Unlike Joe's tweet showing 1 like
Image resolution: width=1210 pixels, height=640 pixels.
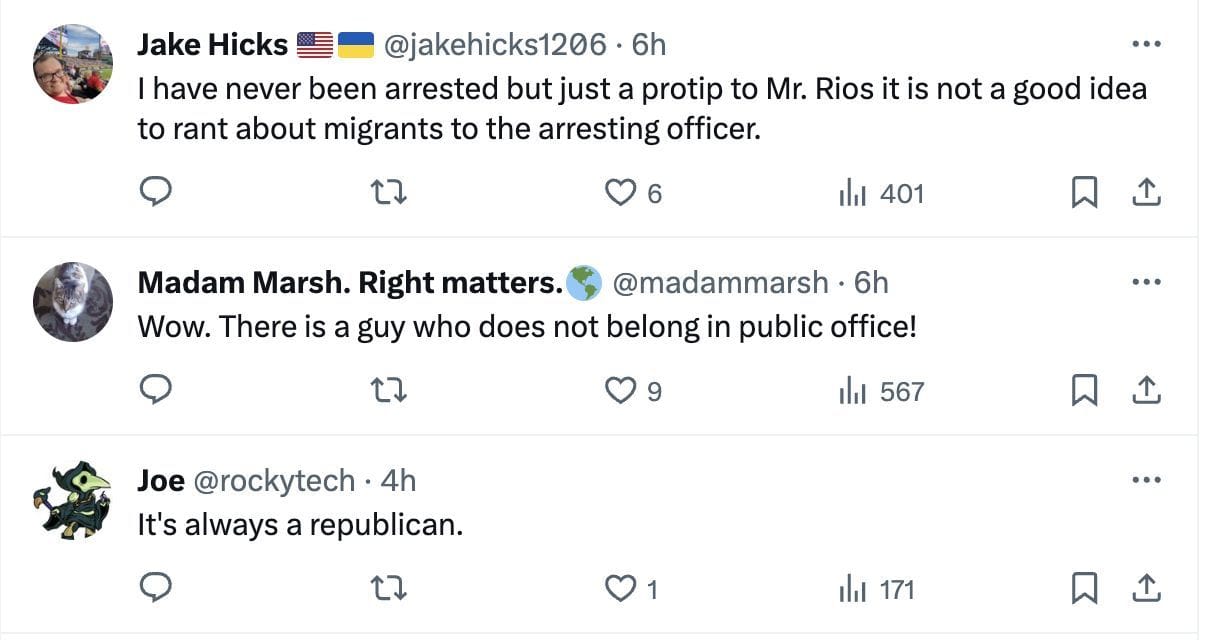tap(621, 589)
